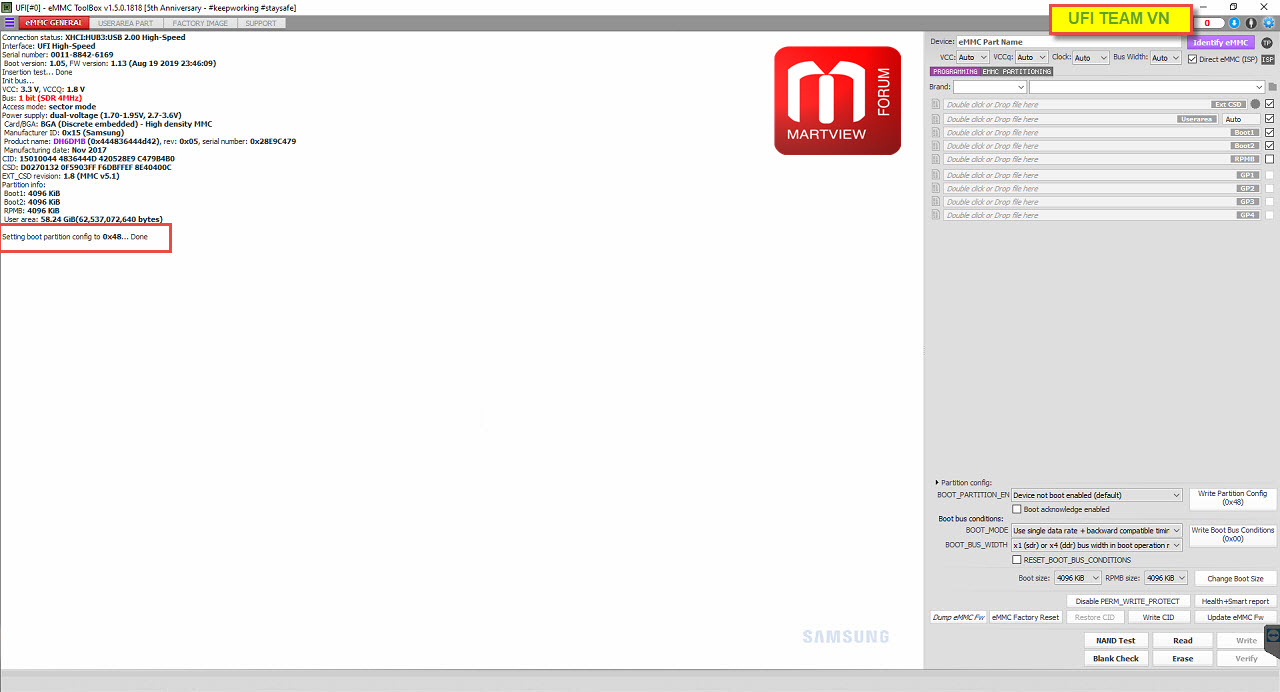The width and height of the screenshot is (1280, 692).
Task: Click Disable PERM_WRITE_PROTECT button
Action: click(1127, 601)
